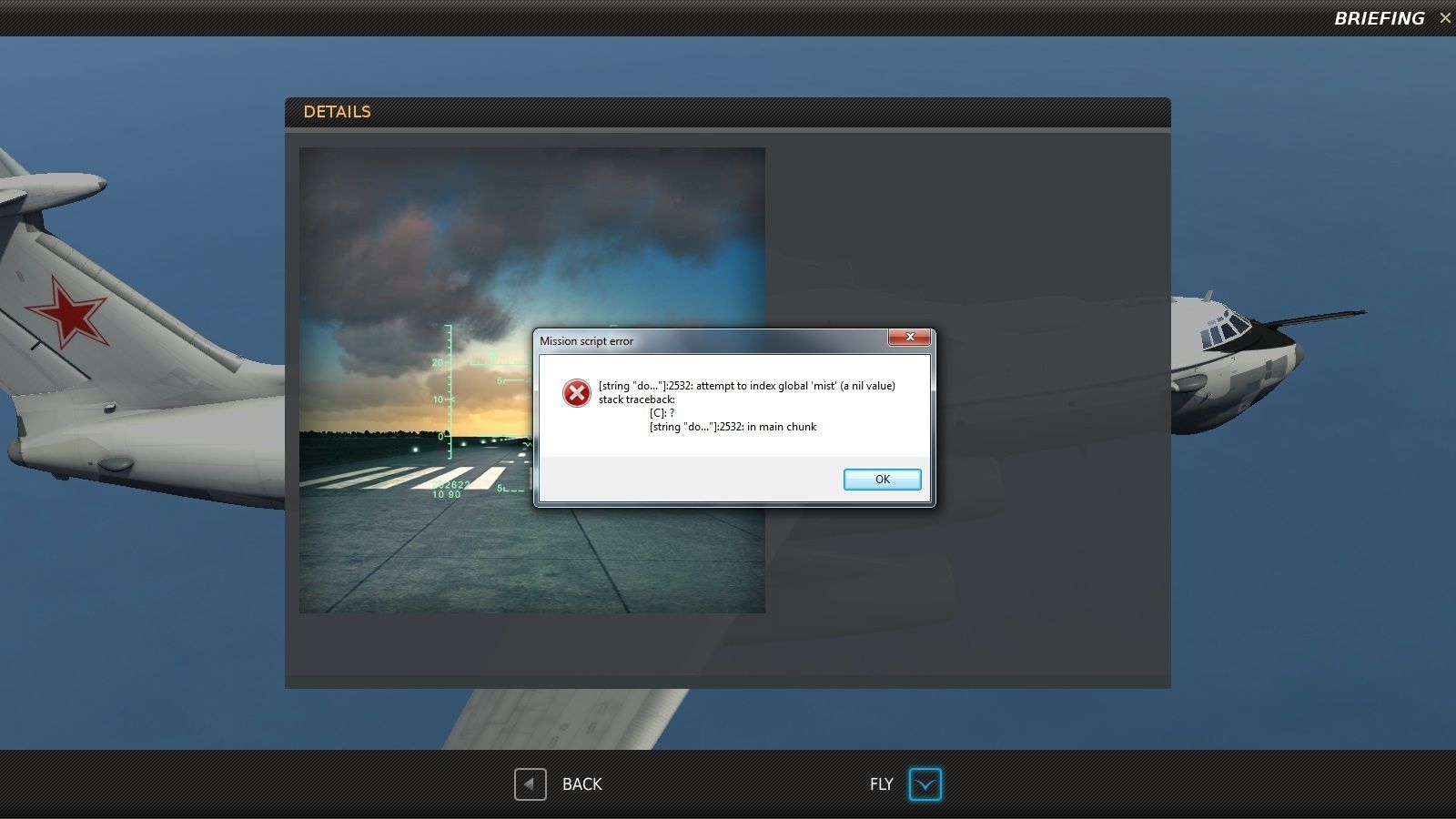Select the DETAILS header tab
Viewport: 1456px width, 819px height.
pyautogui.click(x=338, y=111)
